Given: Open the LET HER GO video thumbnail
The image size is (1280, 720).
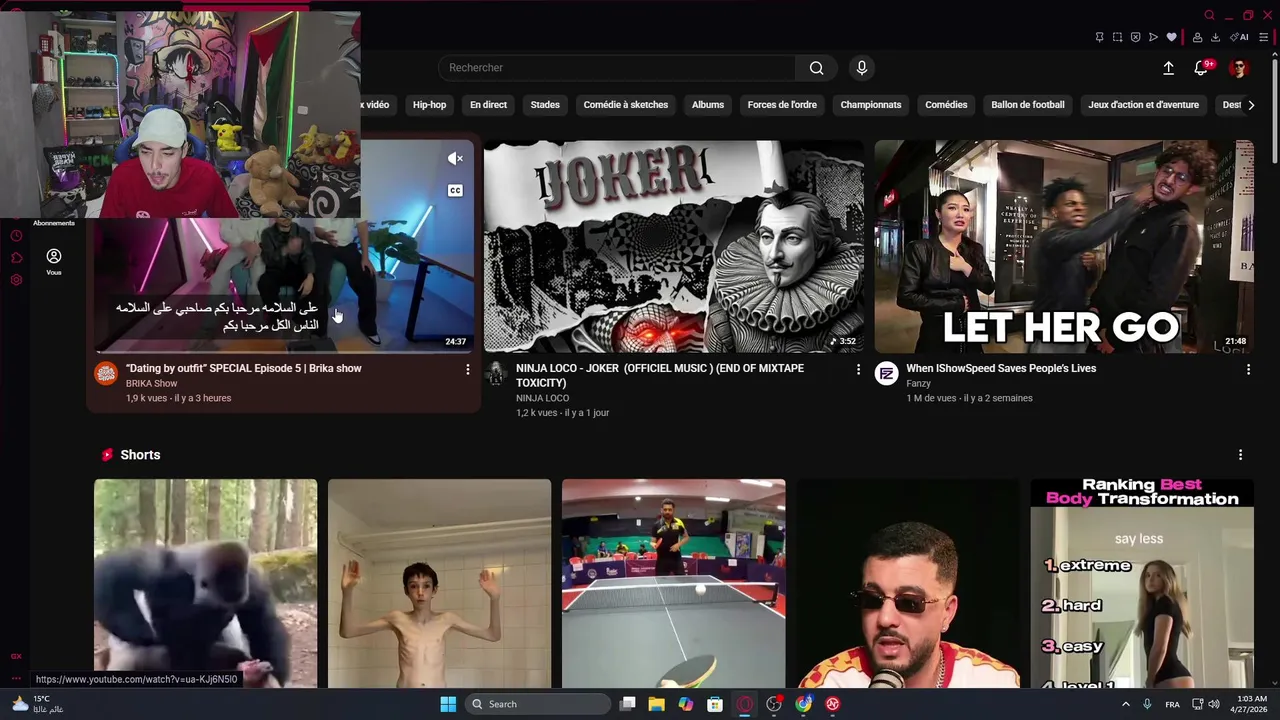Looking at the screenshot, I should [x=1064, y=246].
